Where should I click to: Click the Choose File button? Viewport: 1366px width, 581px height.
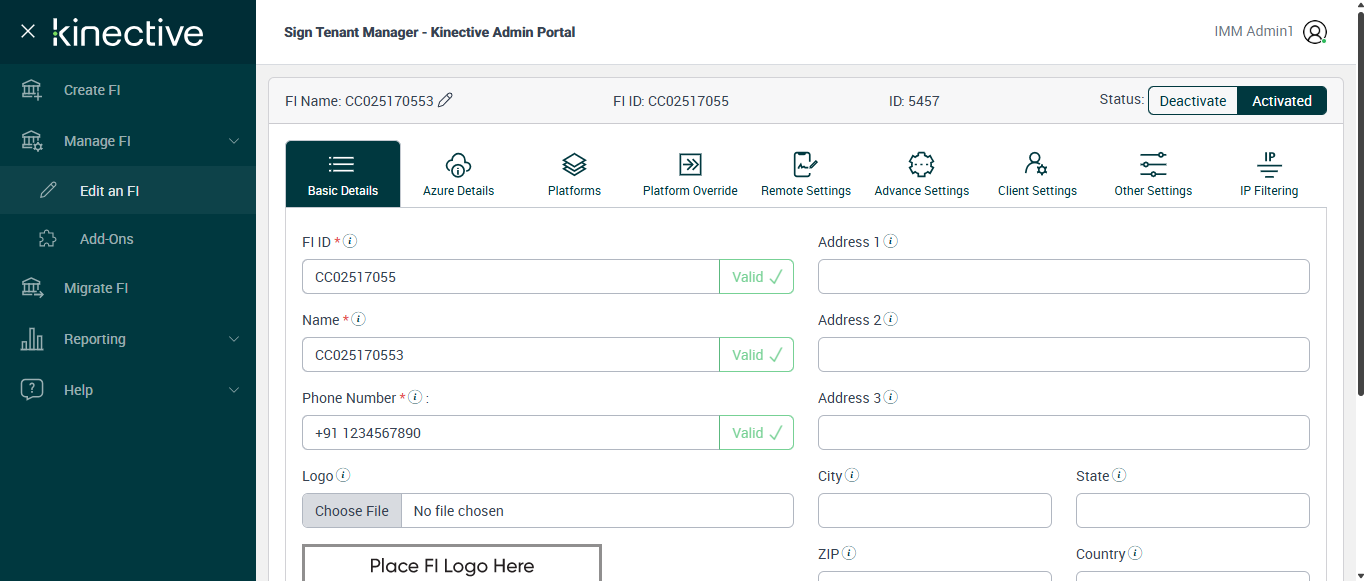[352, 511]
